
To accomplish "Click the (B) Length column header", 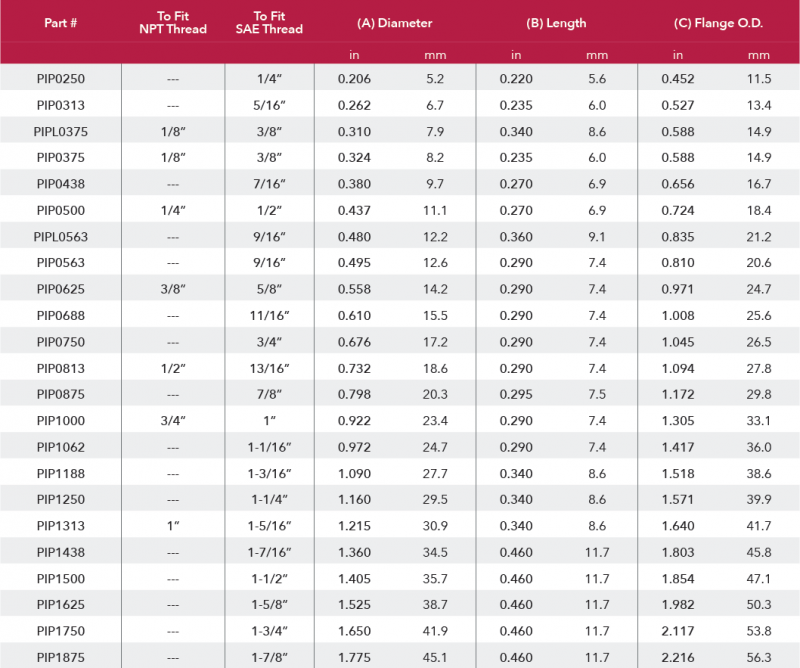I will [556, 23].
